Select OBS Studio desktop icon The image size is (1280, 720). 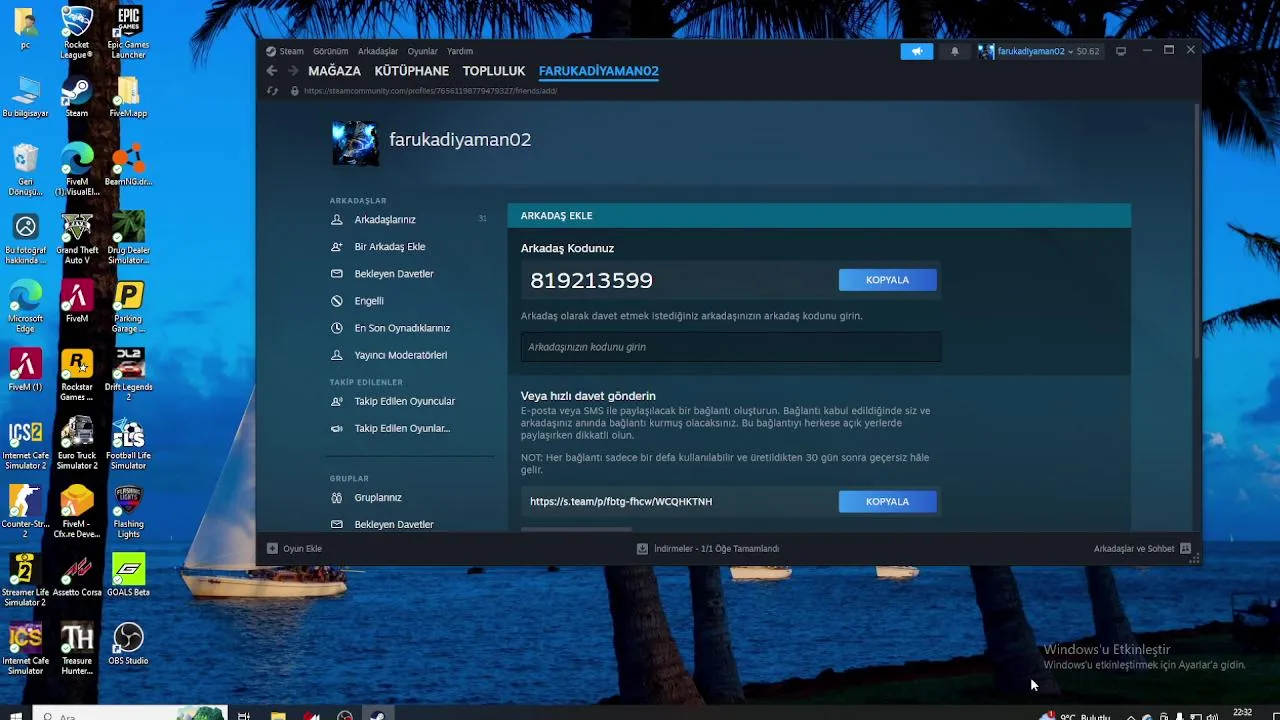128,643
